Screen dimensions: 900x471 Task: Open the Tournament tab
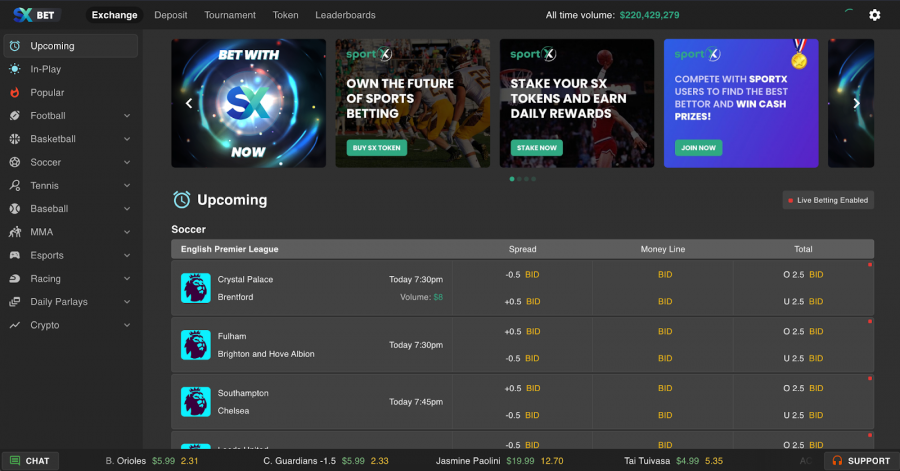[230, 15]
